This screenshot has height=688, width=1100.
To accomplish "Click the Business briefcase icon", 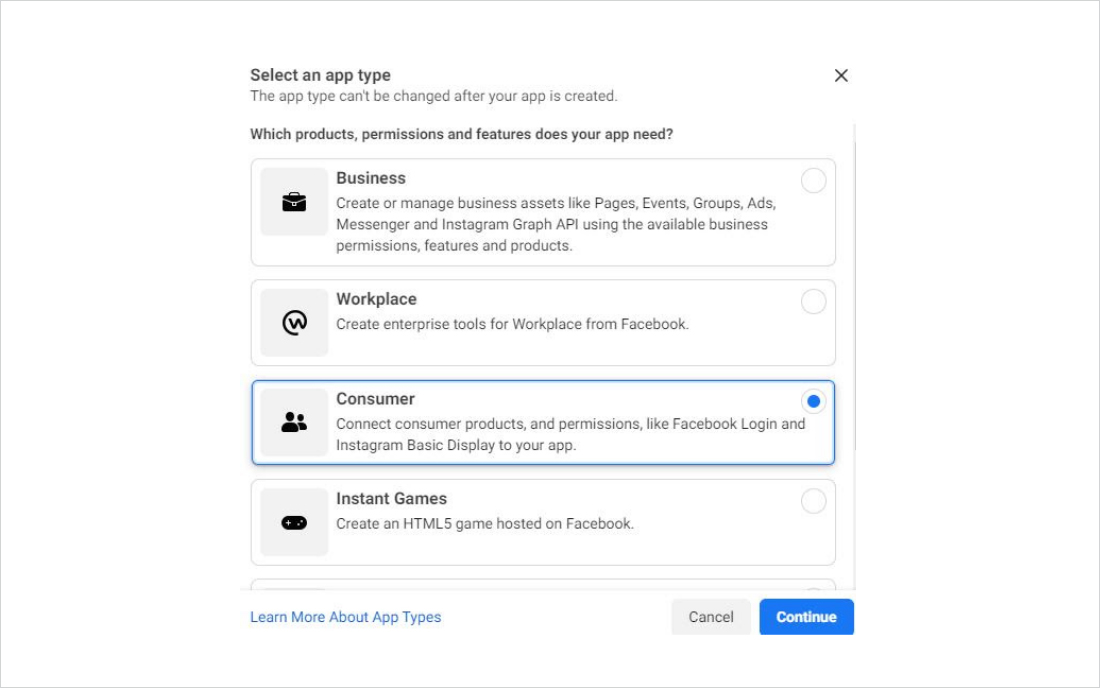I will point(294,202).
